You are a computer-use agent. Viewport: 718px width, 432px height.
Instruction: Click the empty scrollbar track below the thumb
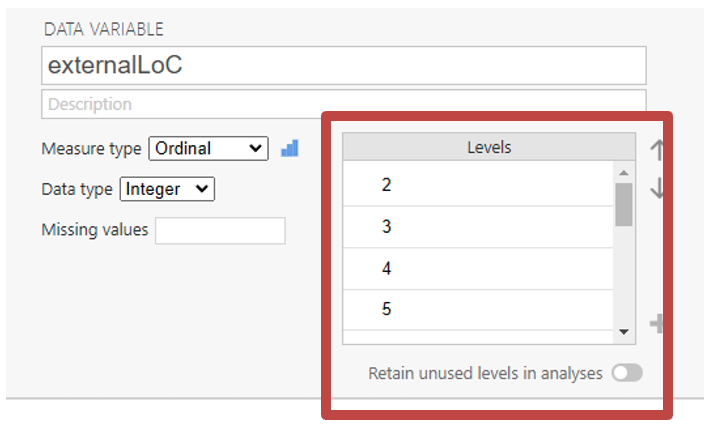[623, 280]
